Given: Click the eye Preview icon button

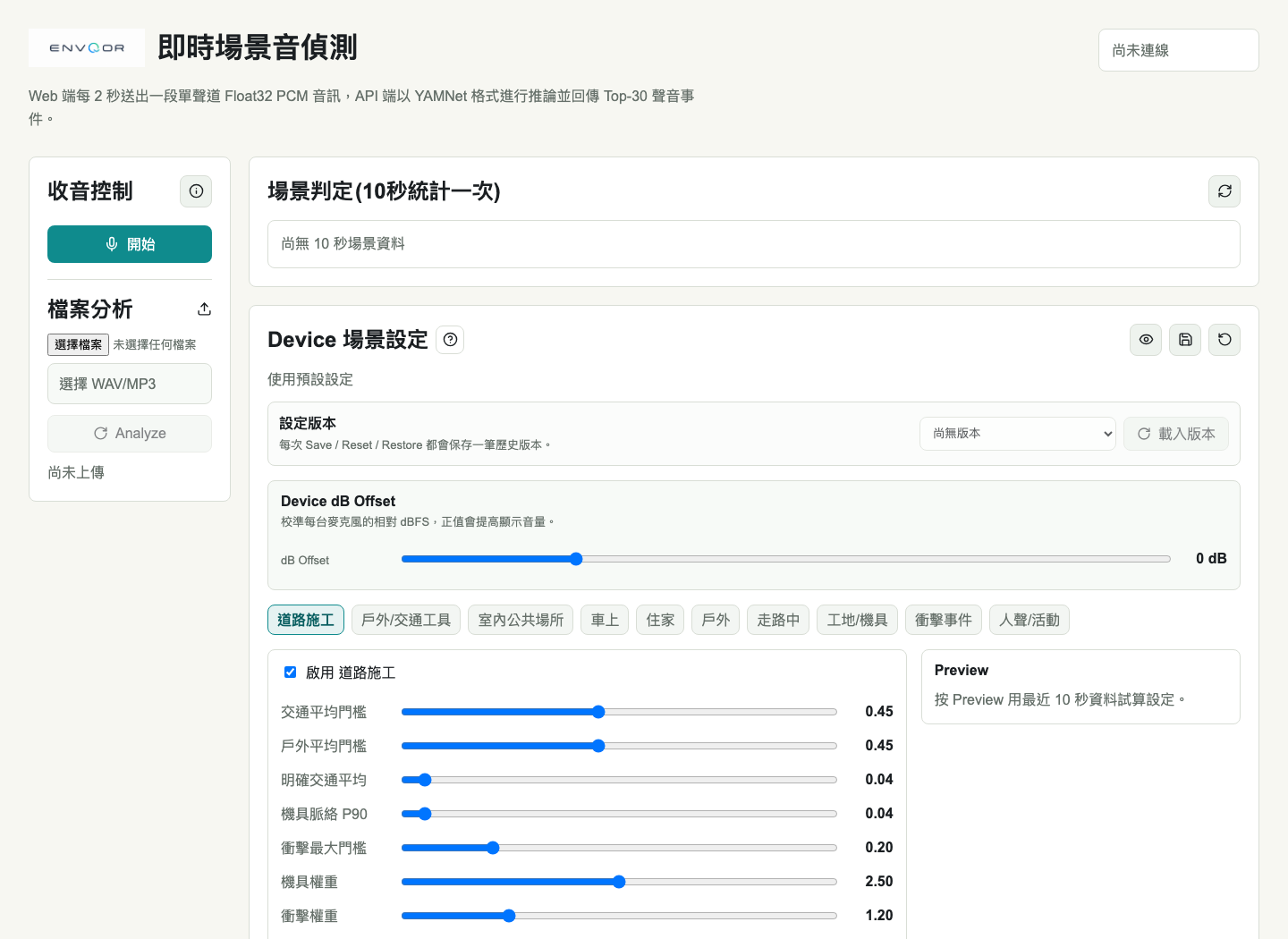Looking at the screenshot, I should point(1146,340).
